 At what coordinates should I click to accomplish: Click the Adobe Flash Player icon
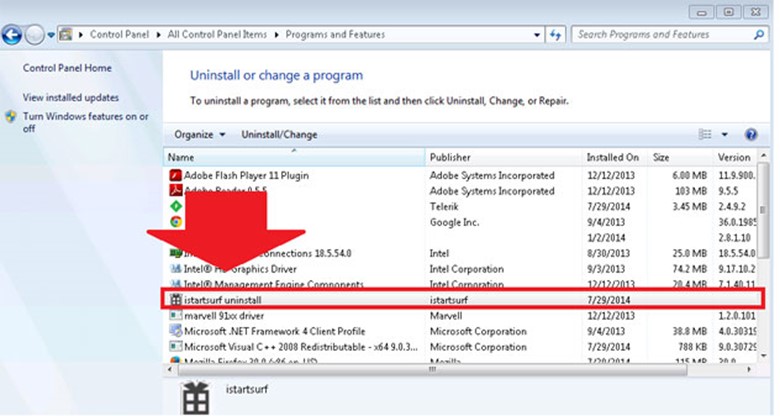[x=175, y=175]
